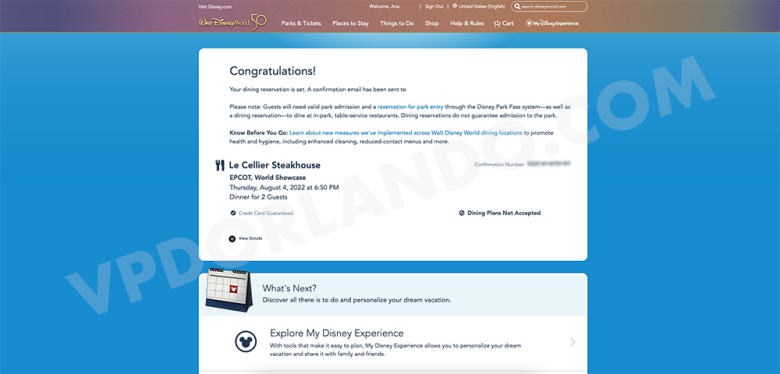Click the Walt Disney World 50 logo
780x374 pixels.
click(233, 22)
